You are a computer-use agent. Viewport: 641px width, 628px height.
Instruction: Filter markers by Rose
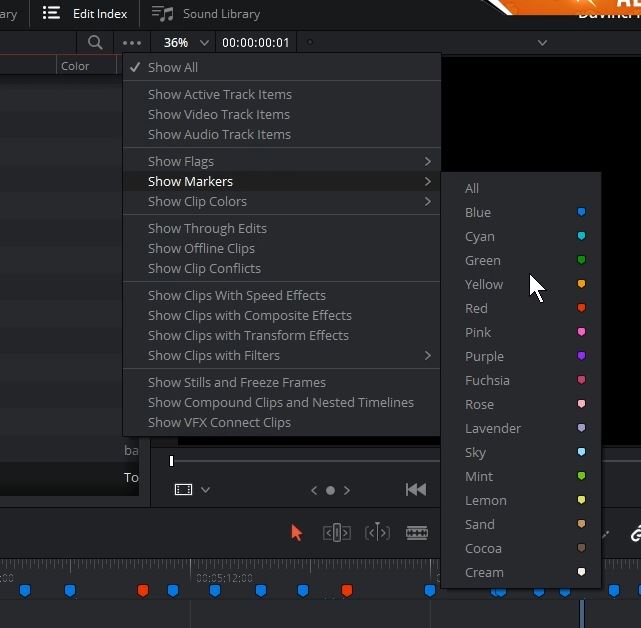point(521,405)
